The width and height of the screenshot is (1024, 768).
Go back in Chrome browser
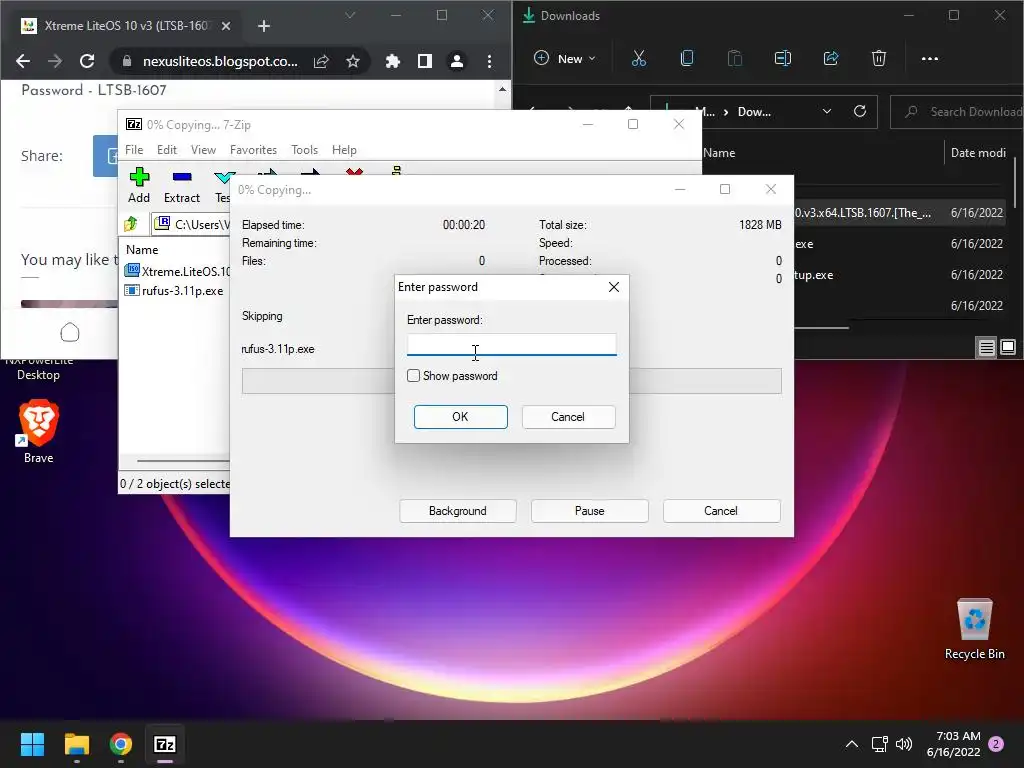pyautogui.click(x=23, y=61)
